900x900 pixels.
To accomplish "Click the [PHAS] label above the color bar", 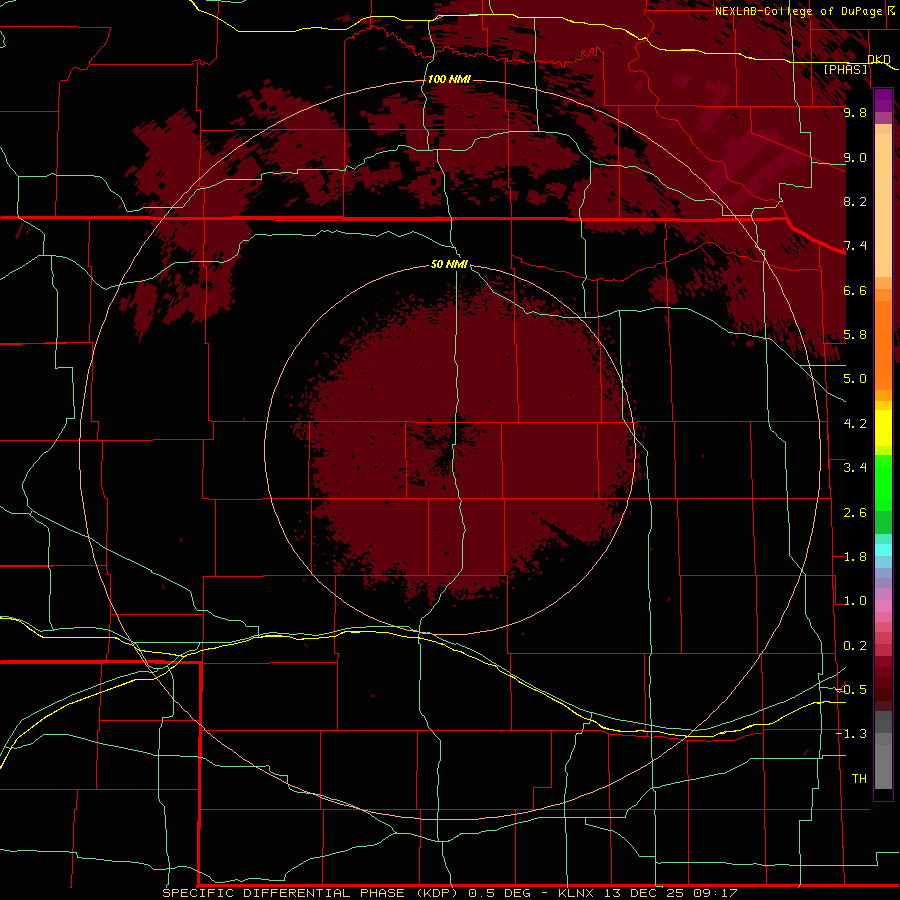I will (845, 69).
